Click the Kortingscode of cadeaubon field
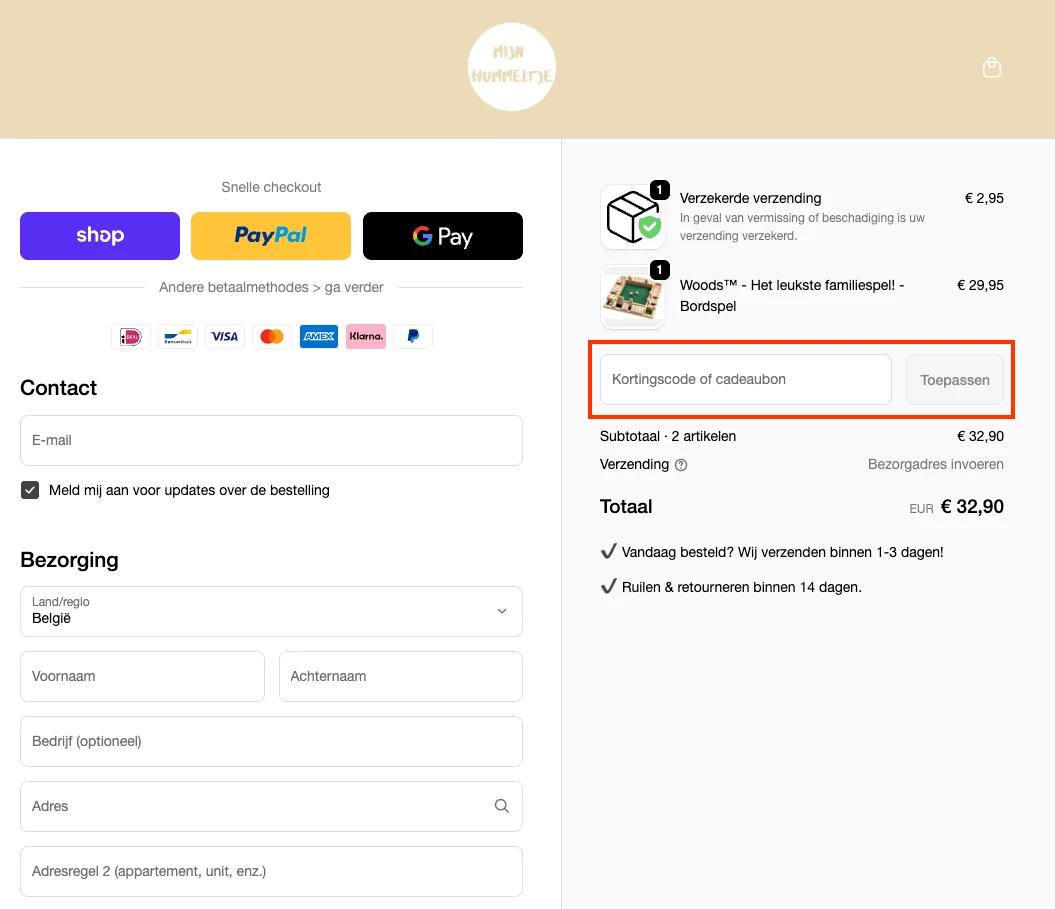Screen dimensions: 1055x909 (x=745, y=380)
